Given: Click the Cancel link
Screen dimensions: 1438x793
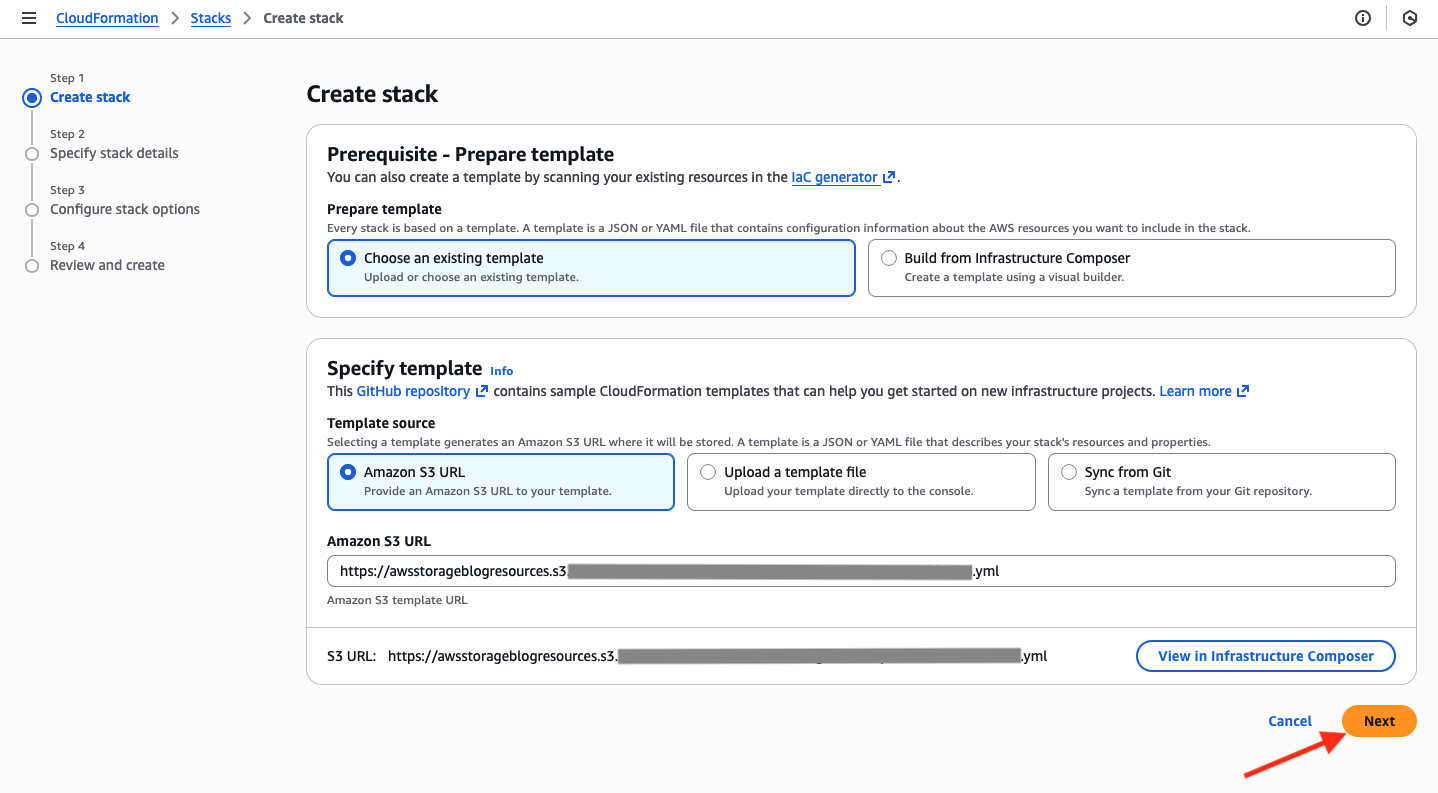Looking at the screenshot, I should coord(1289,720).
